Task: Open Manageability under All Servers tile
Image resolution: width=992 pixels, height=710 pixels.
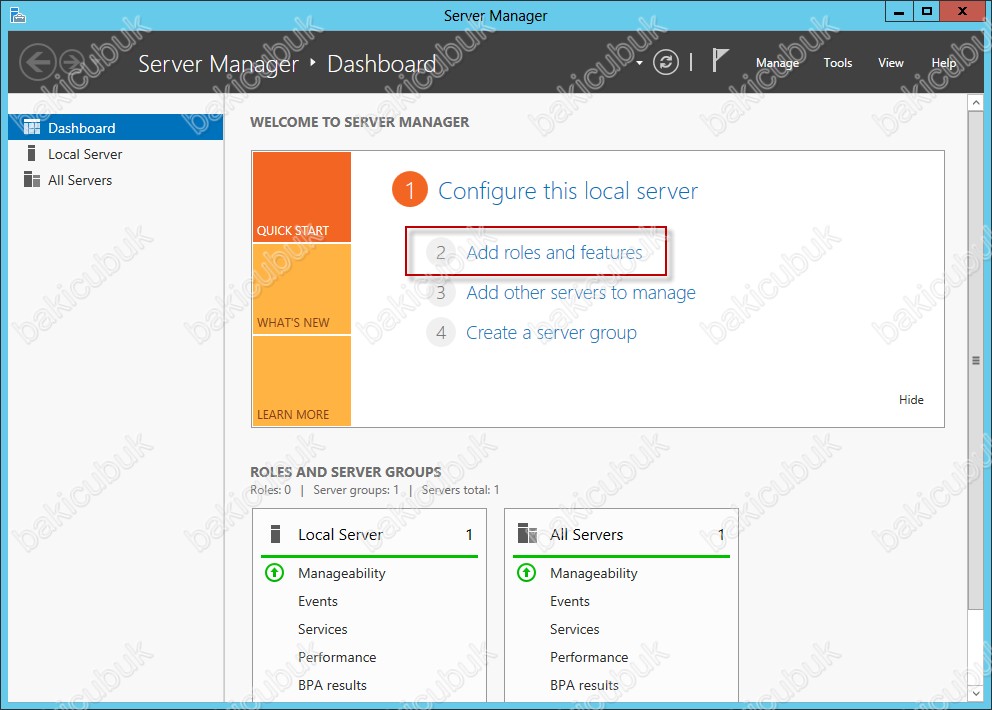Action: coord(593,573)
